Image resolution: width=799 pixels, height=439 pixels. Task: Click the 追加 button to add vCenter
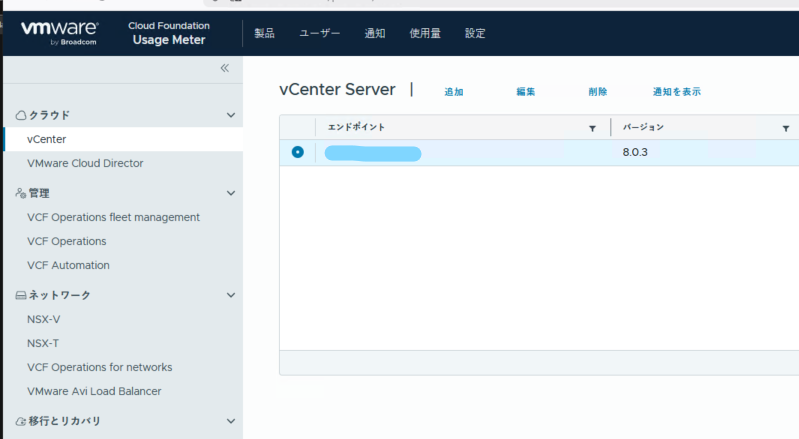[x=454, y=91]
